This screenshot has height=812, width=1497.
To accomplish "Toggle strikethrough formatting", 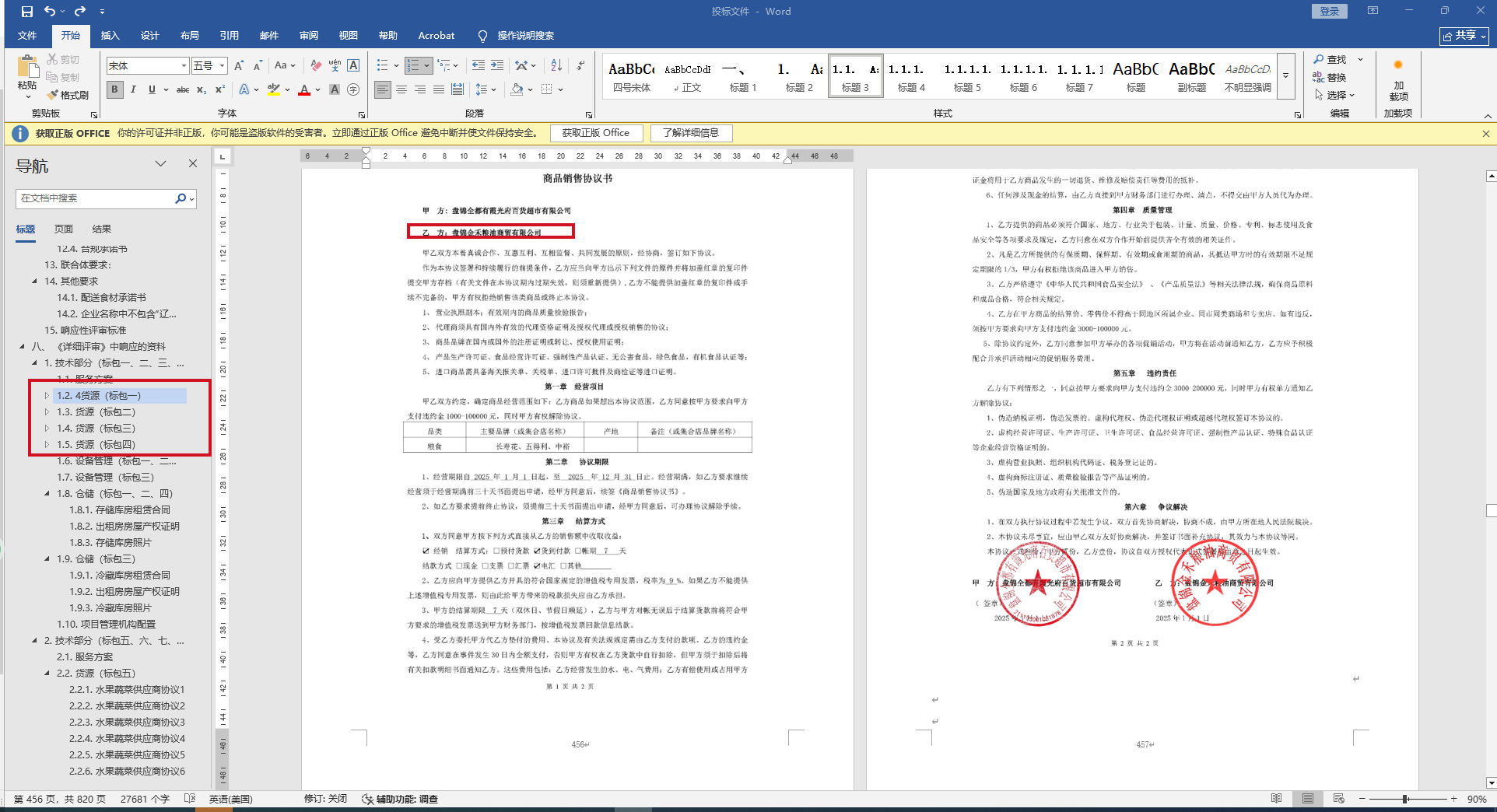I will click(183, 89).
